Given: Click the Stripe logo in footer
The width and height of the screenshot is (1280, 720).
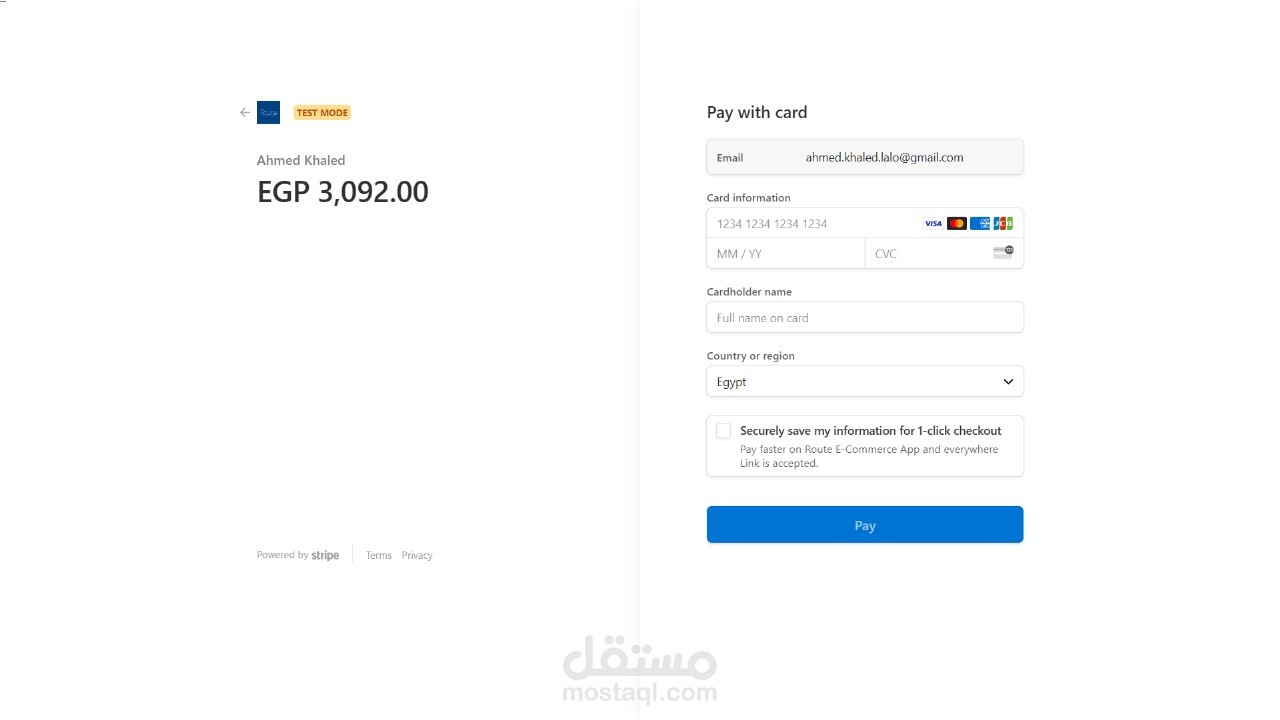Looking at the screenshot, I should [x=325, y=556].
